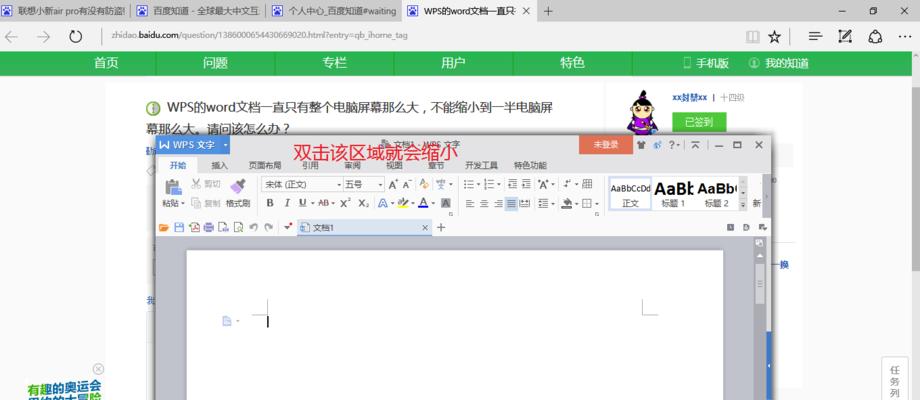Viewport: 920px width, 400px height.
Task: Add new WPS document tab with plus
Action: tap(441, 228)
